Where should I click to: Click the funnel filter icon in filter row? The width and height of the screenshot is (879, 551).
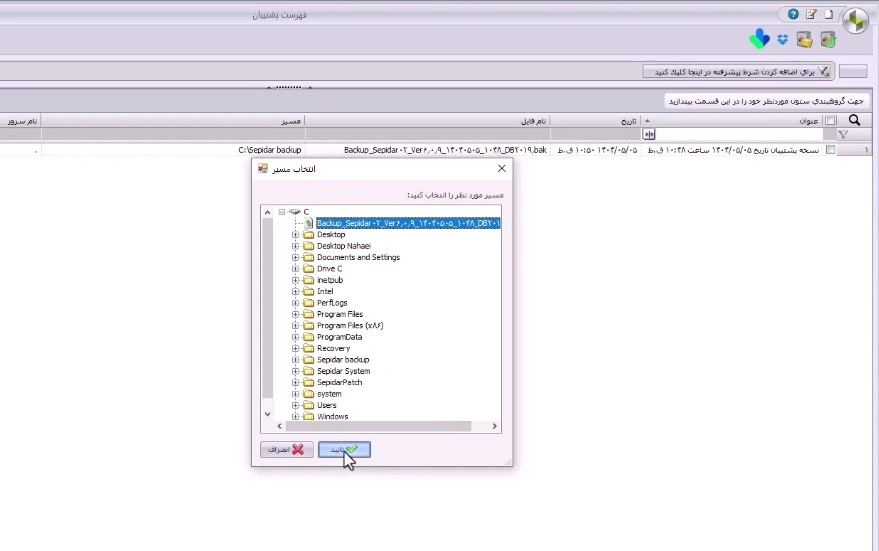[x=843, y=134]
